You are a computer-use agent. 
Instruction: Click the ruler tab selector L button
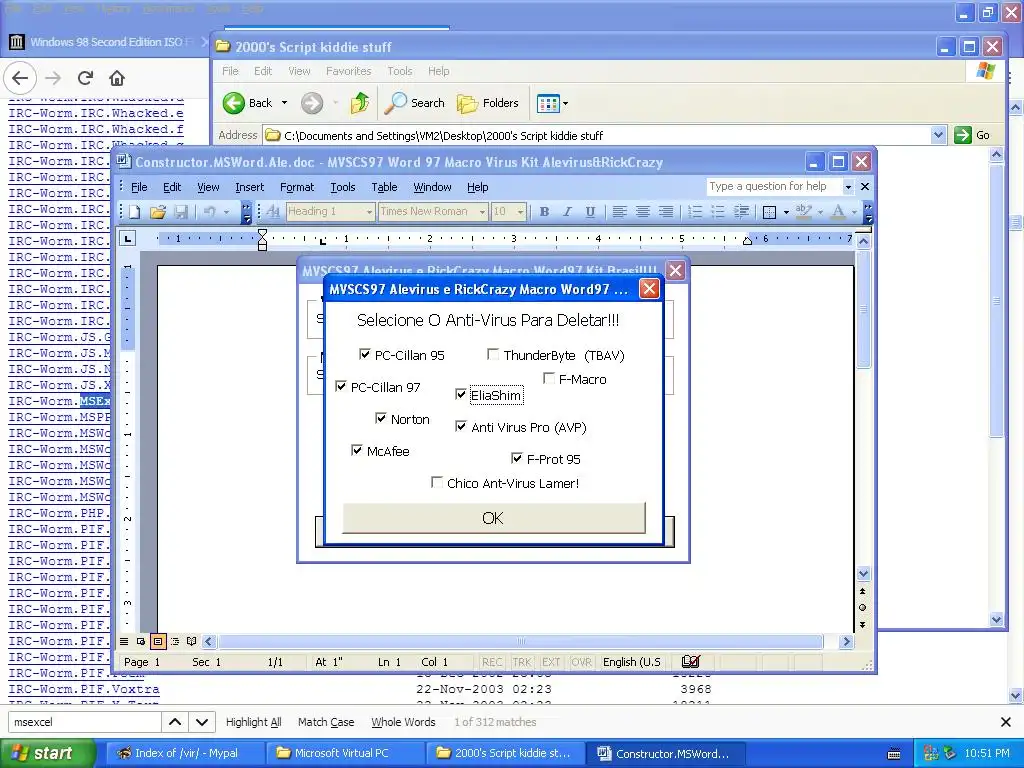pos(128,239)
